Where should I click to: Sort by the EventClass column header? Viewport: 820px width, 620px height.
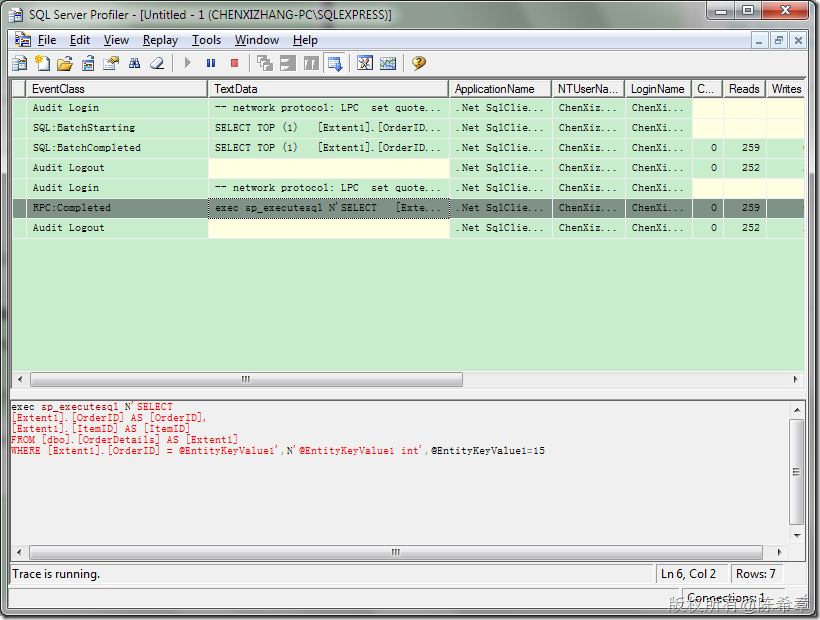click(x=117, y=89)
